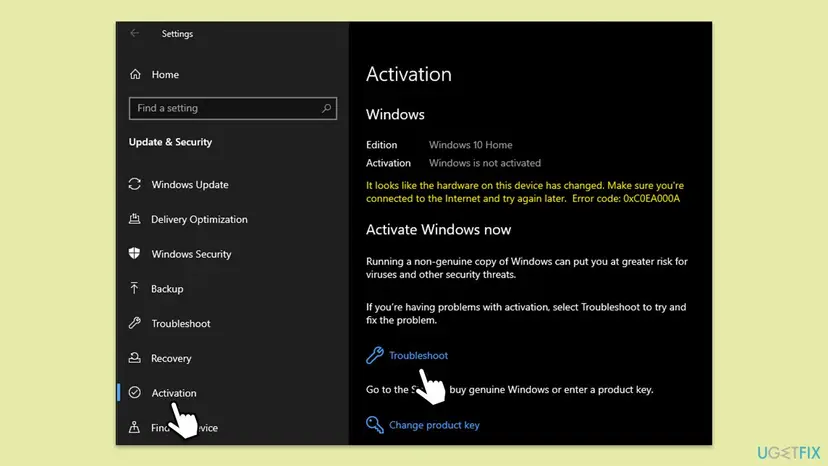Click the Delivery Optimization icon
Image resolution: width=828 pixels, height=466 pixels.
(135, 219)
